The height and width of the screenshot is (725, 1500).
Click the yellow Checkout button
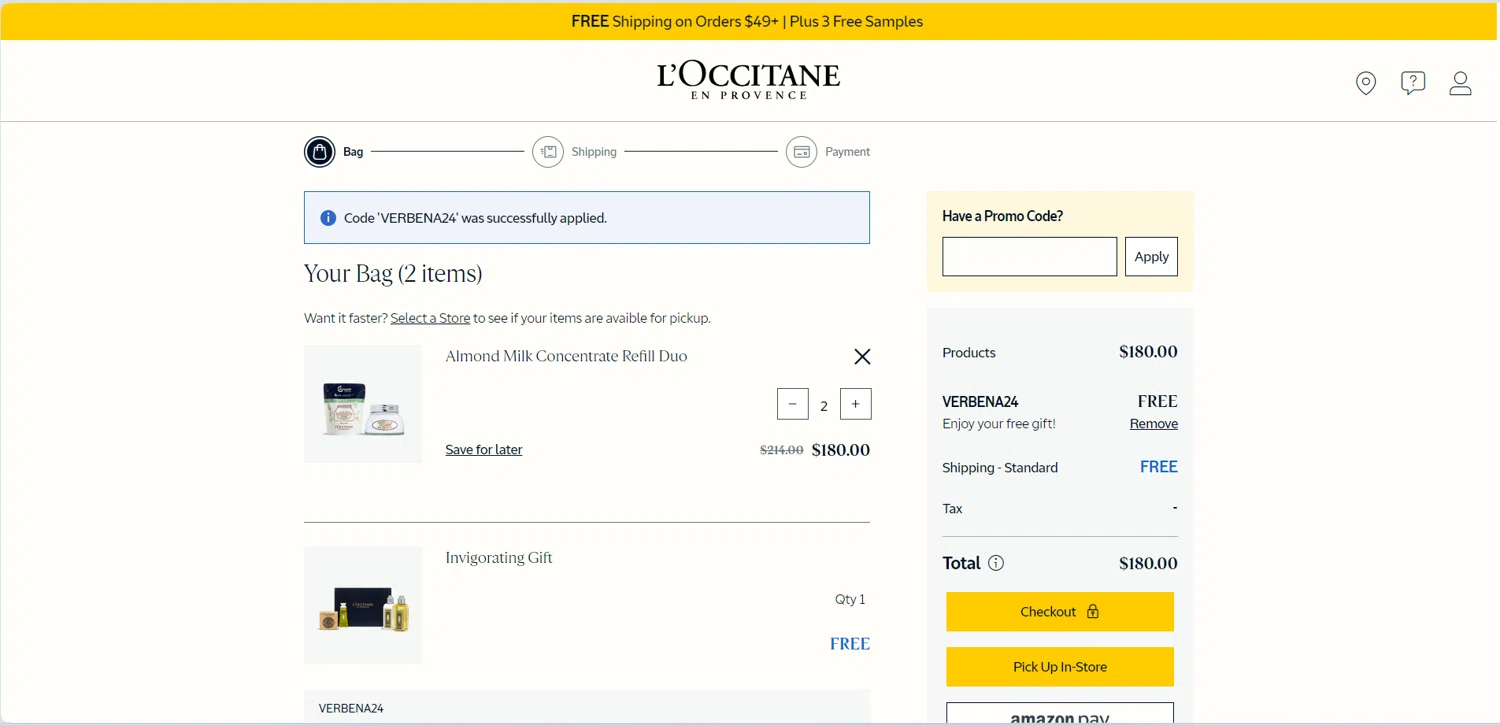pos(1060,612)
